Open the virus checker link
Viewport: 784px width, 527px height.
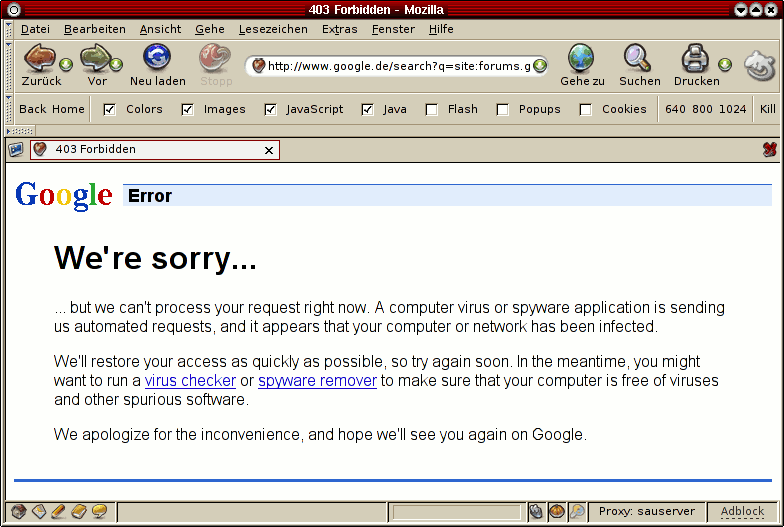click(190, 380)
